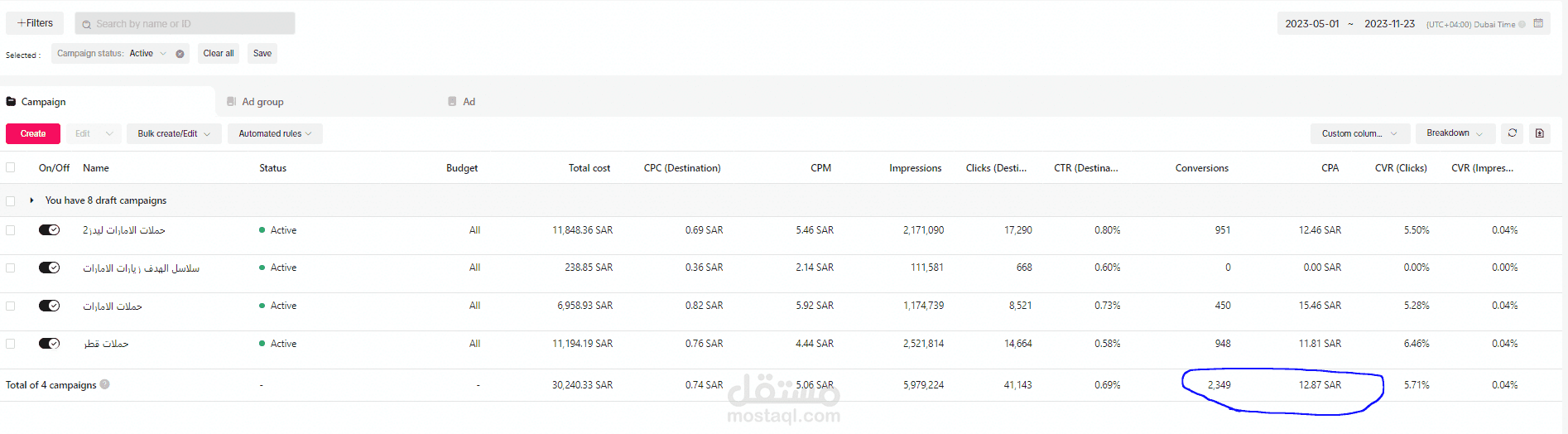Tick the select-all header checkbox
This screenshot has height=434, width=1568.
point(11,167)
